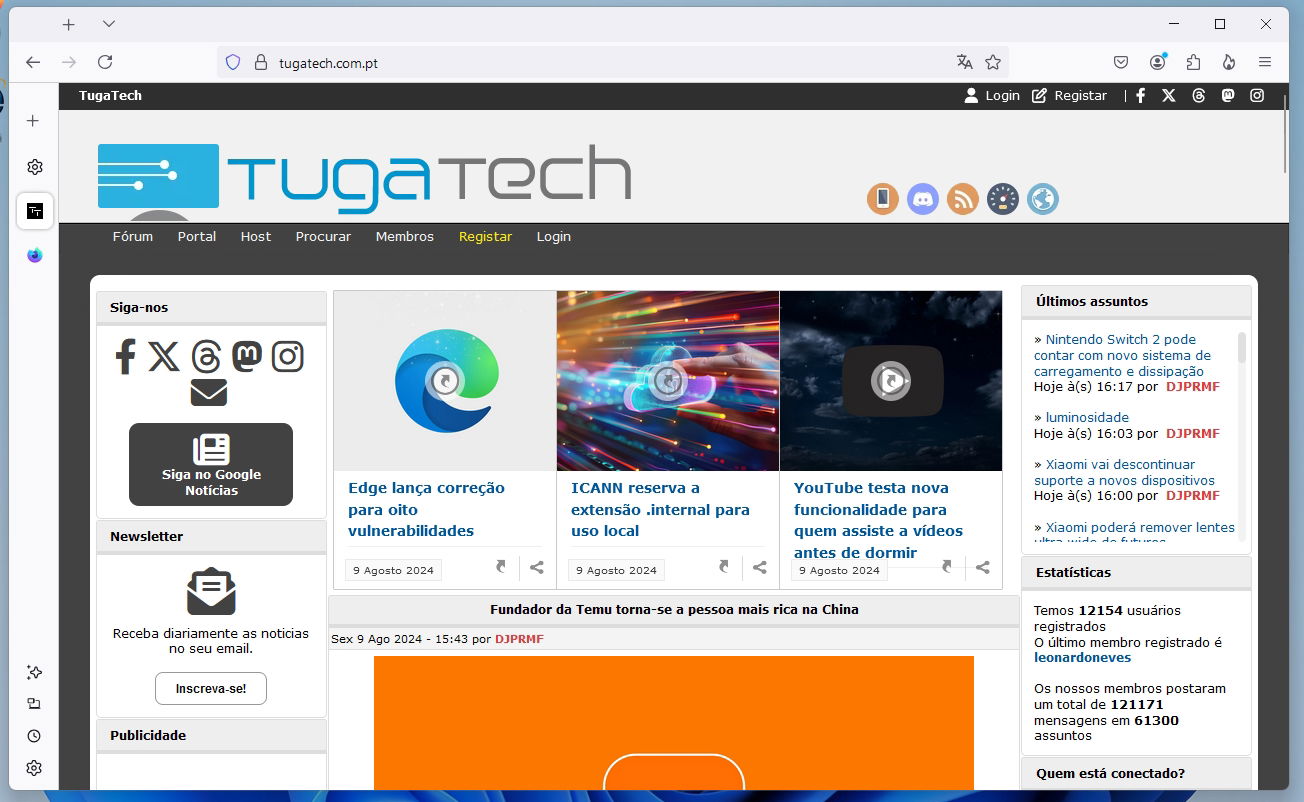Open X icon in Siga-nos panel
Image resolution: width=1304 pixels, height=802 pixels.
(x=164, y=356)
